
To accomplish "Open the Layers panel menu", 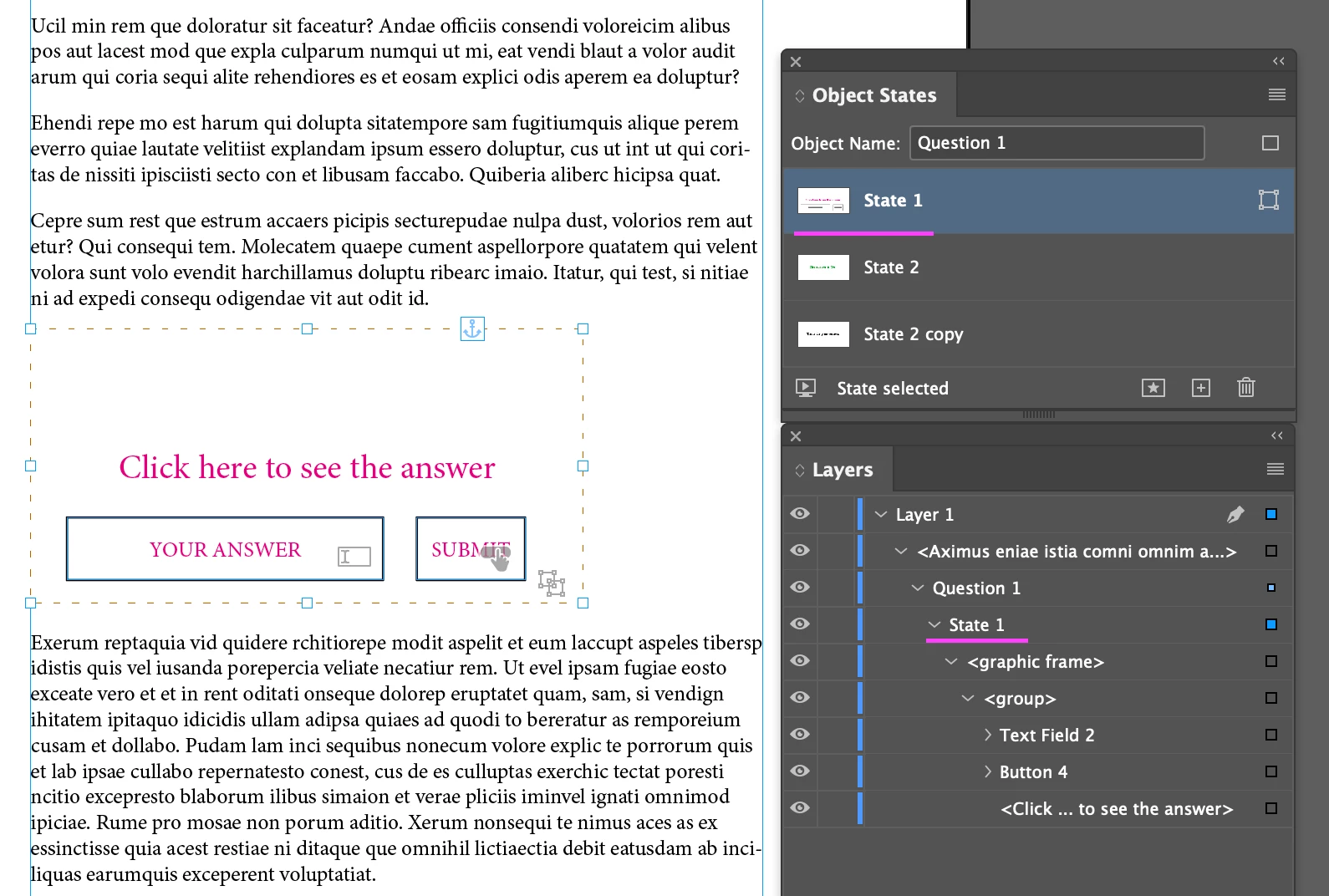I will (x=1275, y=469).
